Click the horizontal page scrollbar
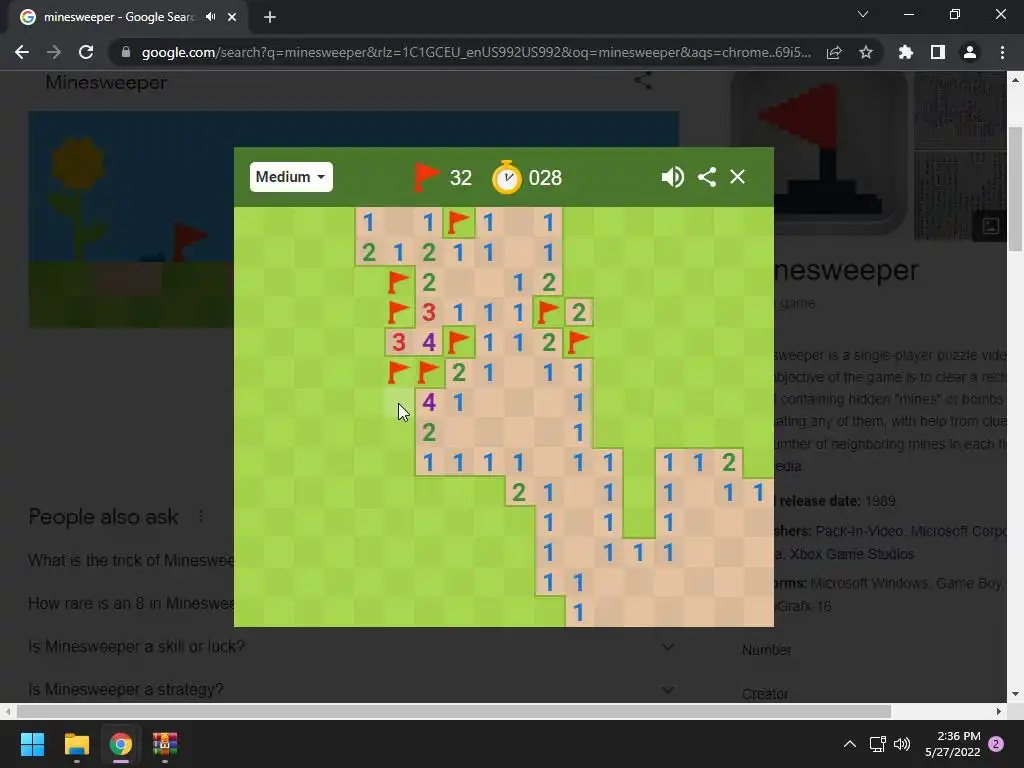This screenshot has width=1024, height=768. click(454, 711)
